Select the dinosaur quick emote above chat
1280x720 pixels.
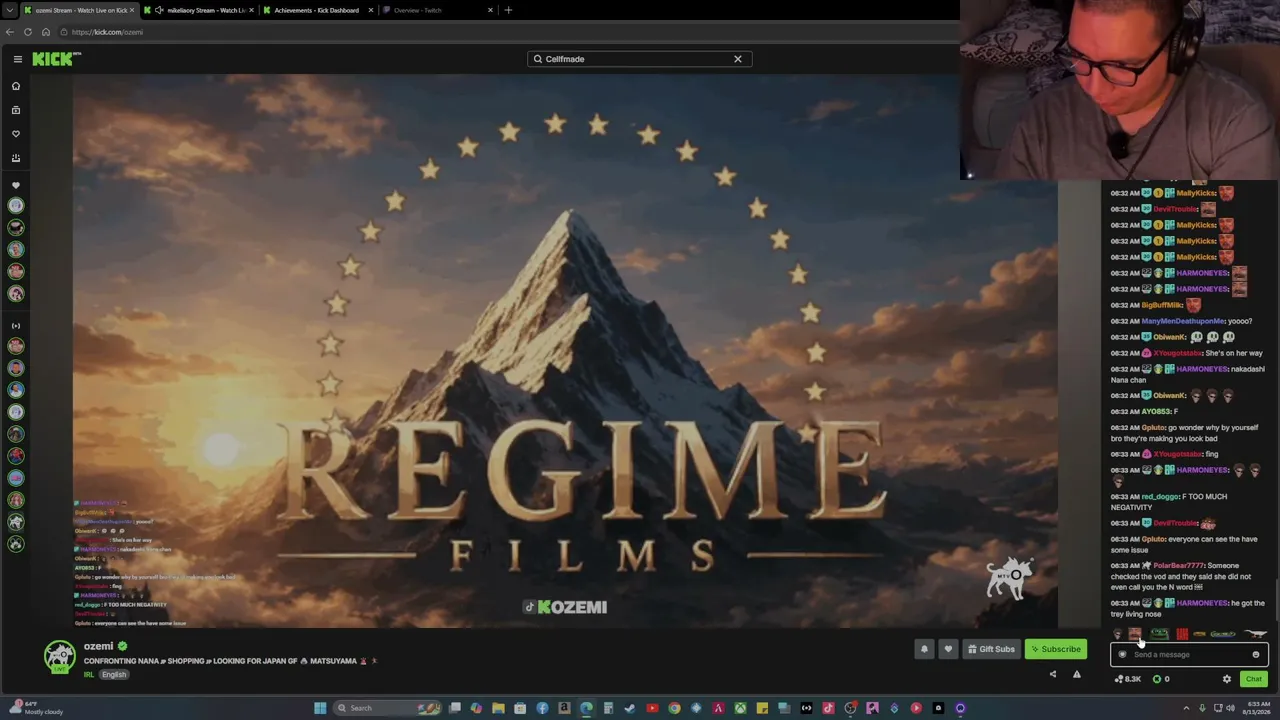click(x=1256, y=633)
